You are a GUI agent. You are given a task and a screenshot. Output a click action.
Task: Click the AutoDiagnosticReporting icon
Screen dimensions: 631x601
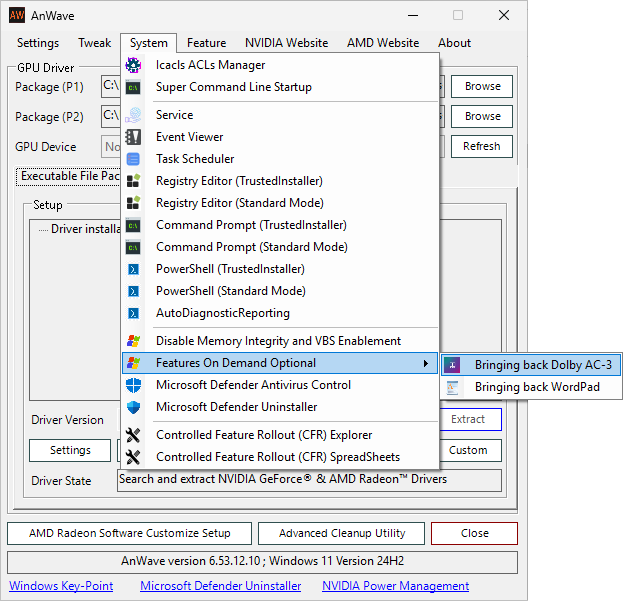point(133,313)
